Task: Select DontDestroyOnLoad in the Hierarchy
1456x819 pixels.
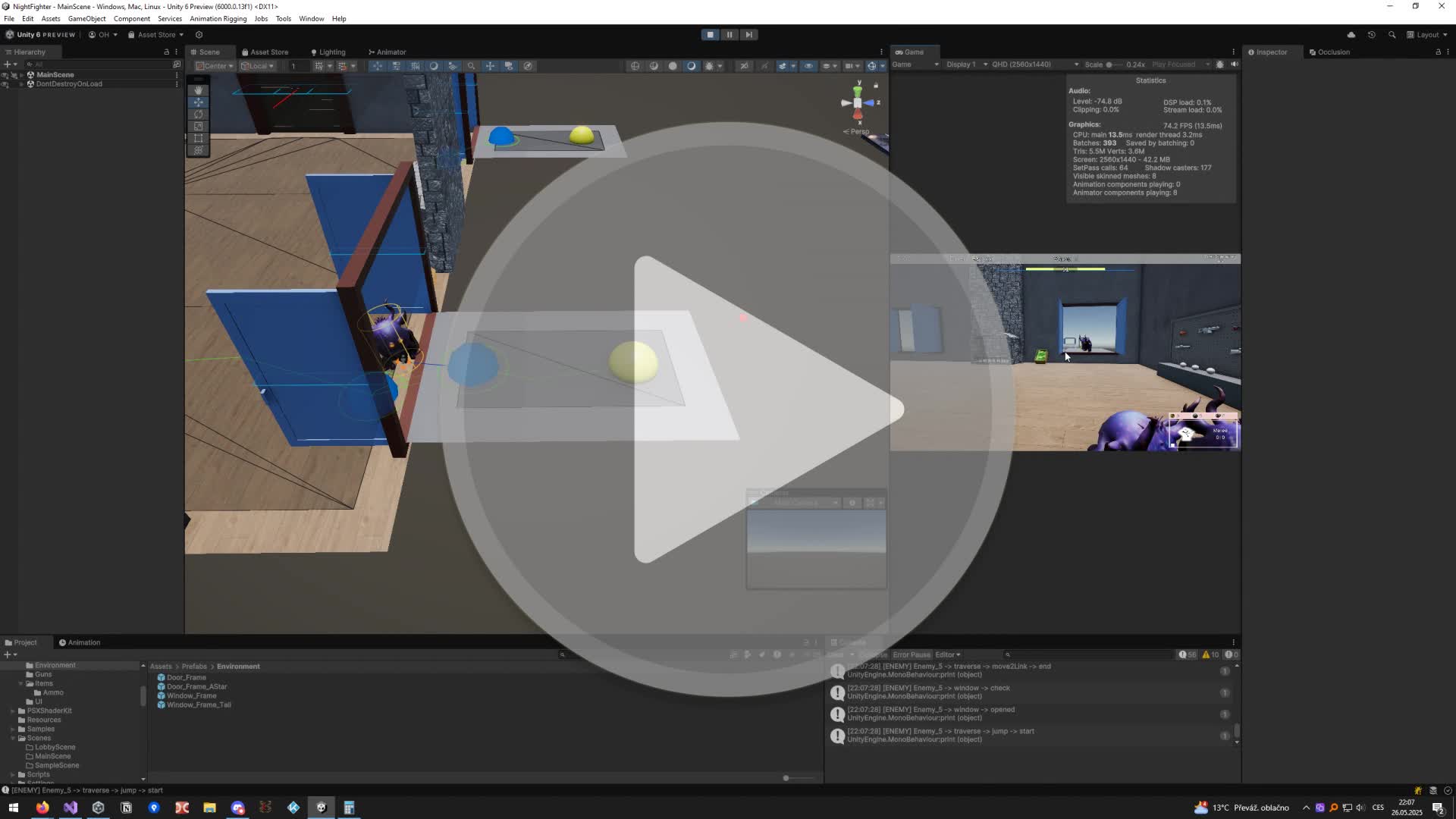Action: click(69, 84)
